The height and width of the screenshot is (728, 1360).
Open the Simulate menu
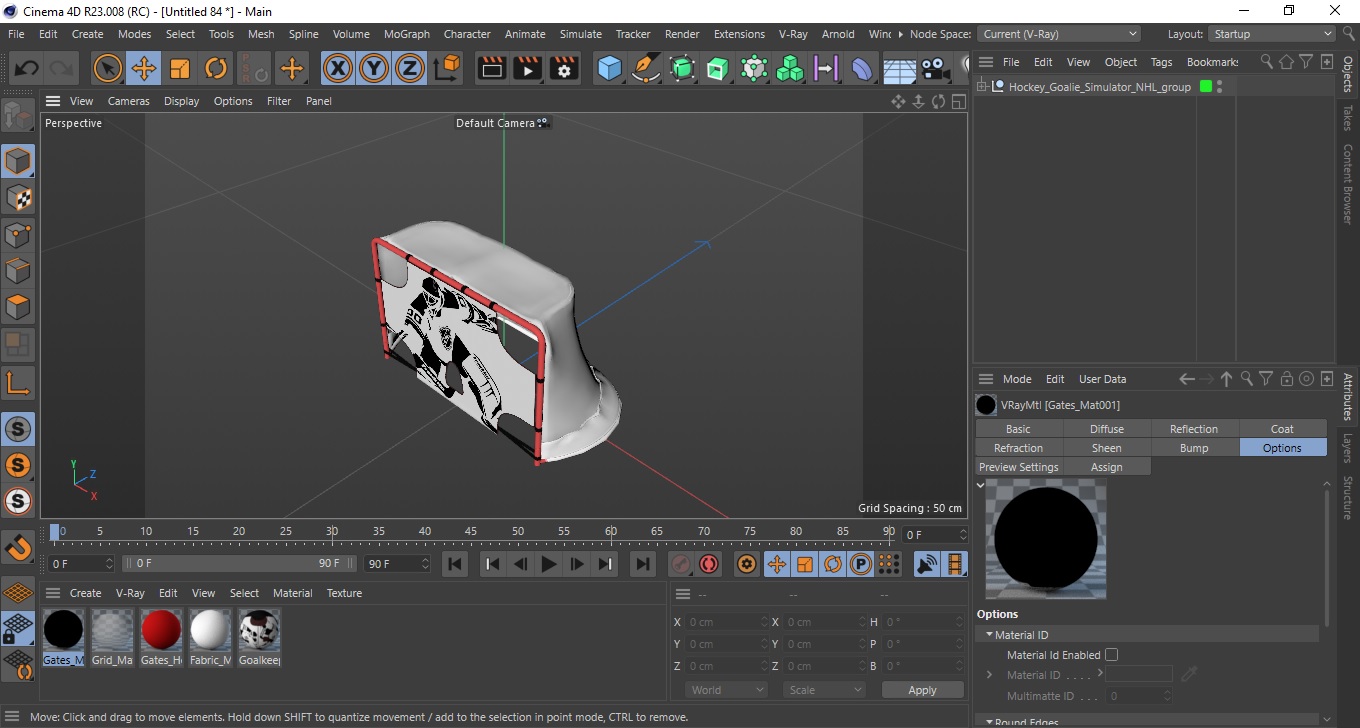tap(580, 34)
